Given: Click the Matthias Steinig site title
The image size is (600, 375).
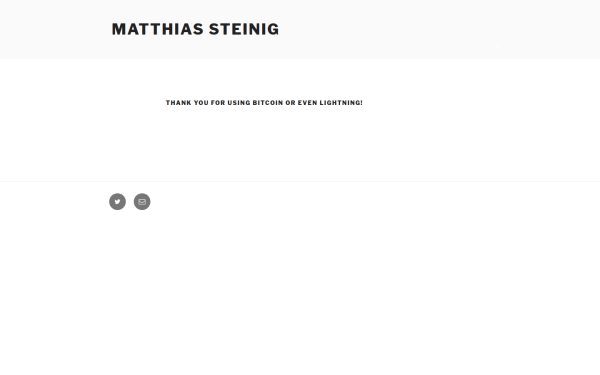Looking at the screenshot, I should (195, 29).
